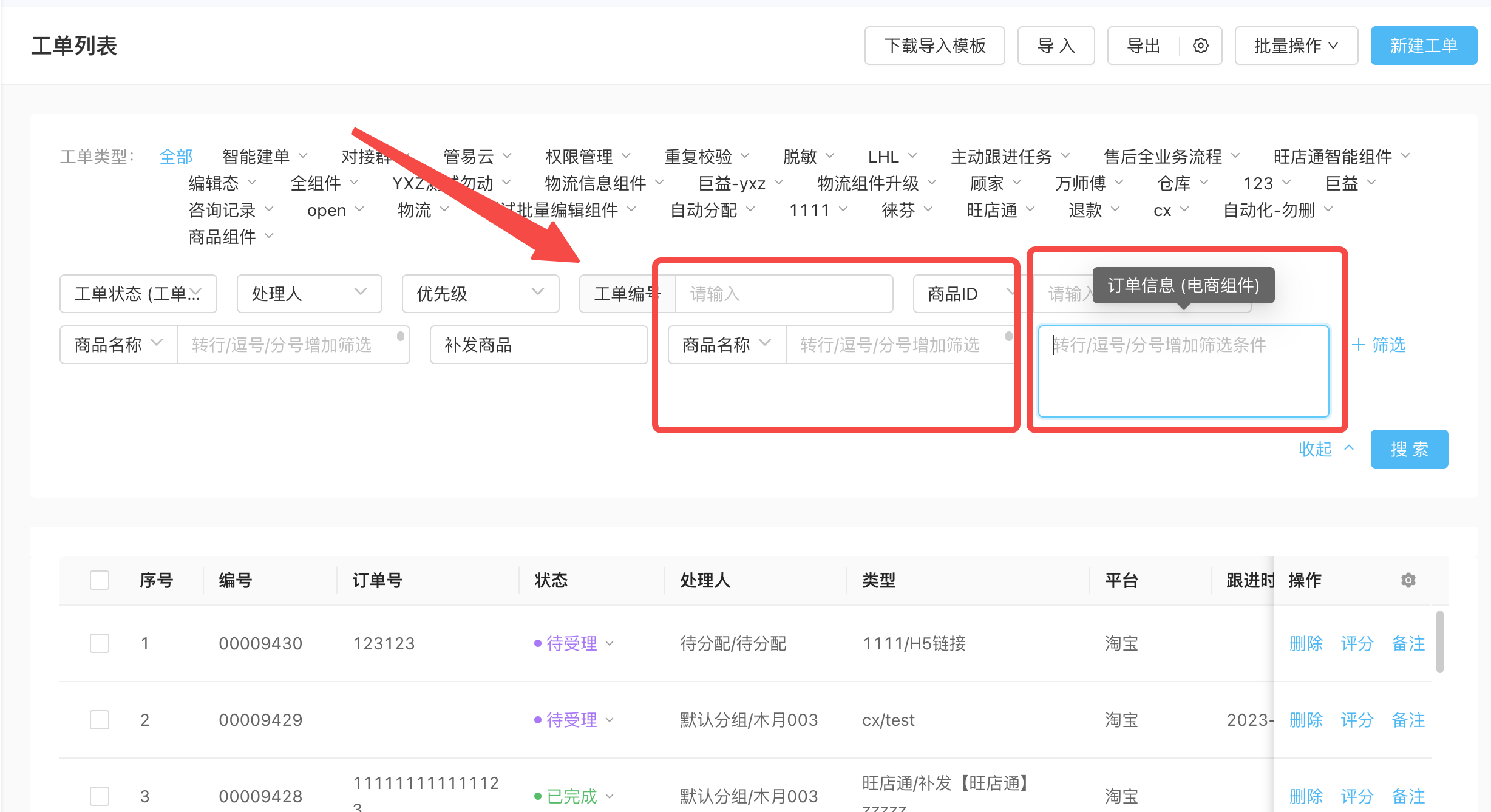Click 状态 column header
The width and height of the screenshot is (1491, 812).
point(551,580)
